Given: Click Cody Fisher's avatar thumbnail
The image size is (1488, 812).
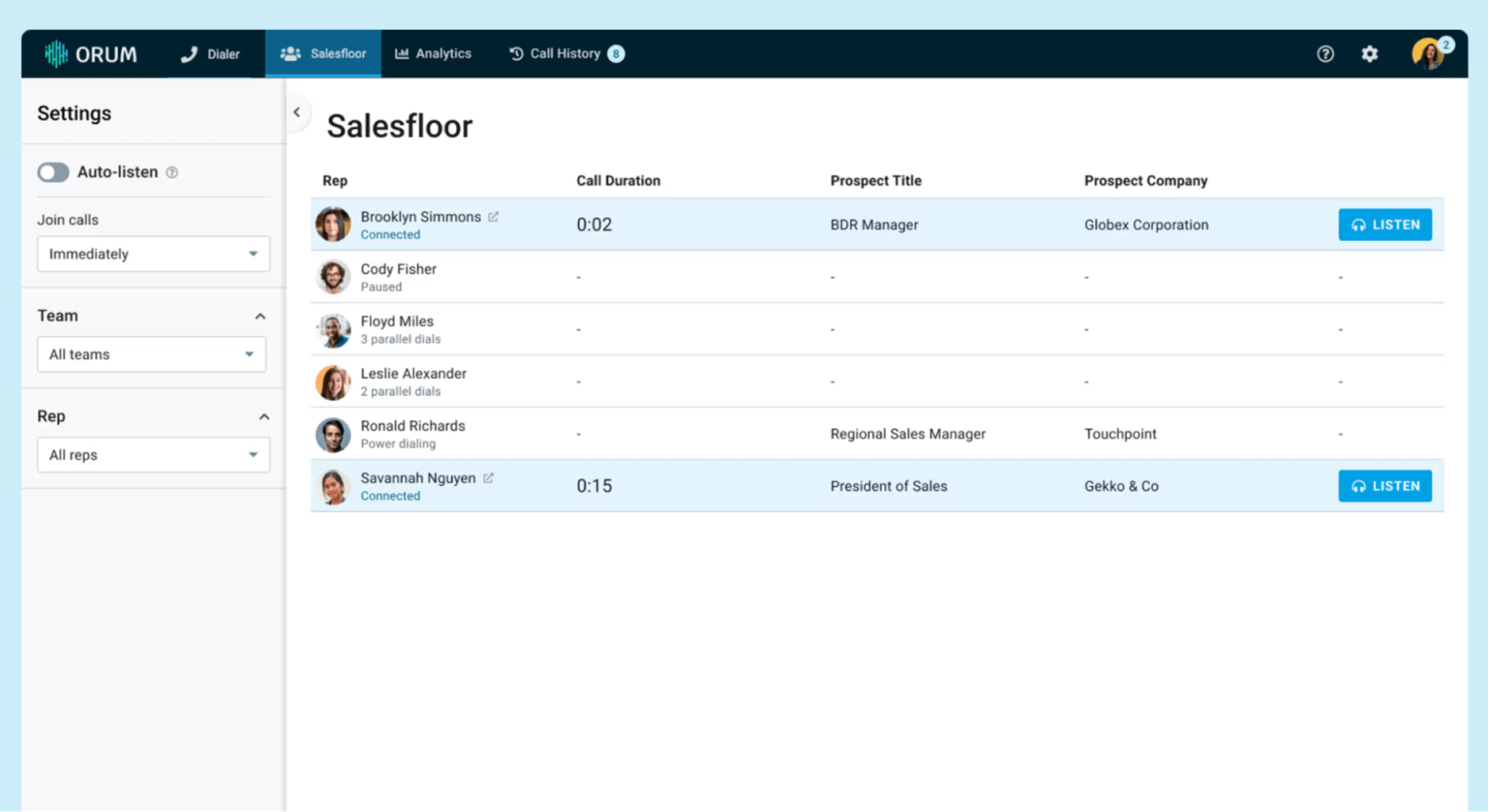Looking at the screenshot, I should [333, 277].
